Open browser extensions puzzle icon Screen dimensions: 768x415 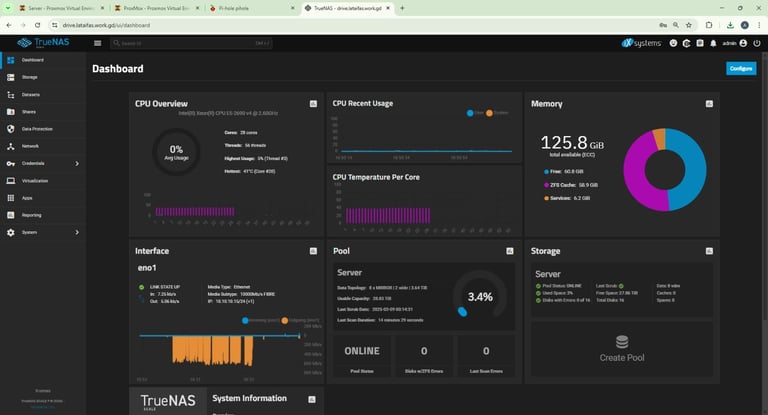[x=709, y=25]
